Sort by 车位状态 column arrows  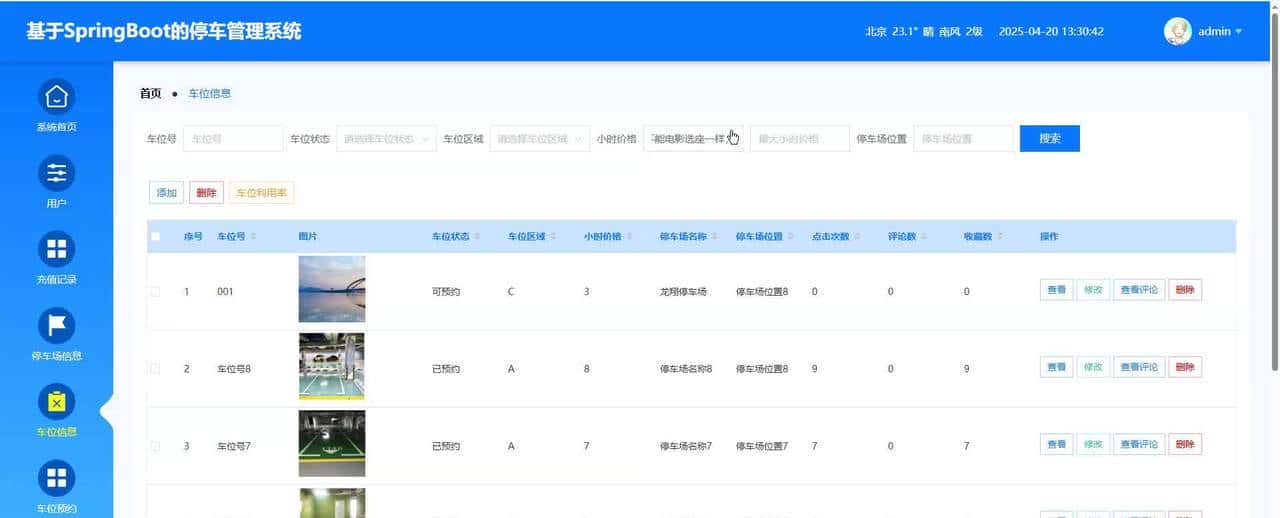click(x=477, y=237)
